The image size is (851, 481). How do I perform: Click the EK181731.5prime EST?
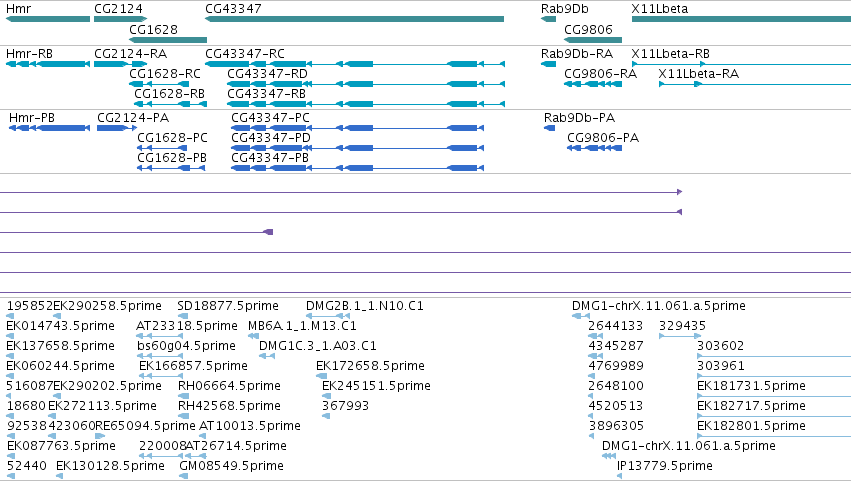(x=774, y=396)
